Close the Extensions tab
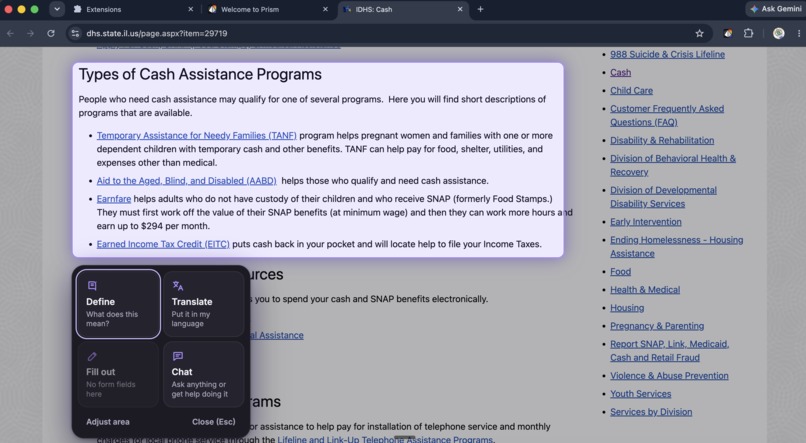The width and height of the screenshot is (806, 443). coord(191,9)
